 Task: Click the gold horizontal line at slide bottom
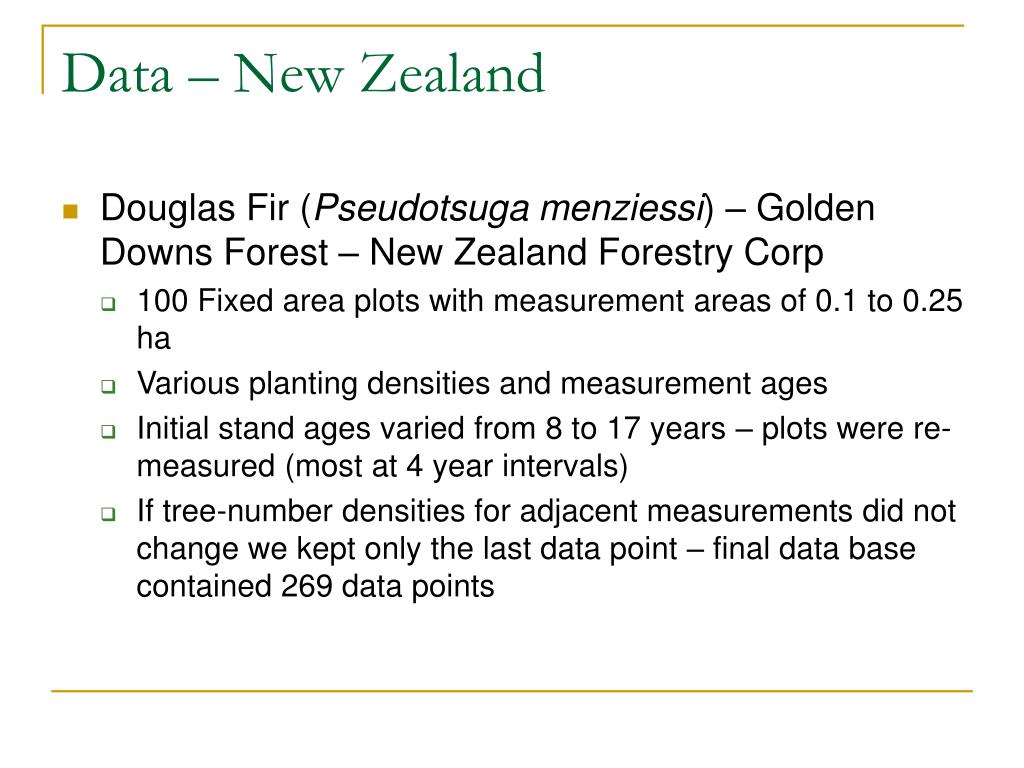click(x=512, y=690)
